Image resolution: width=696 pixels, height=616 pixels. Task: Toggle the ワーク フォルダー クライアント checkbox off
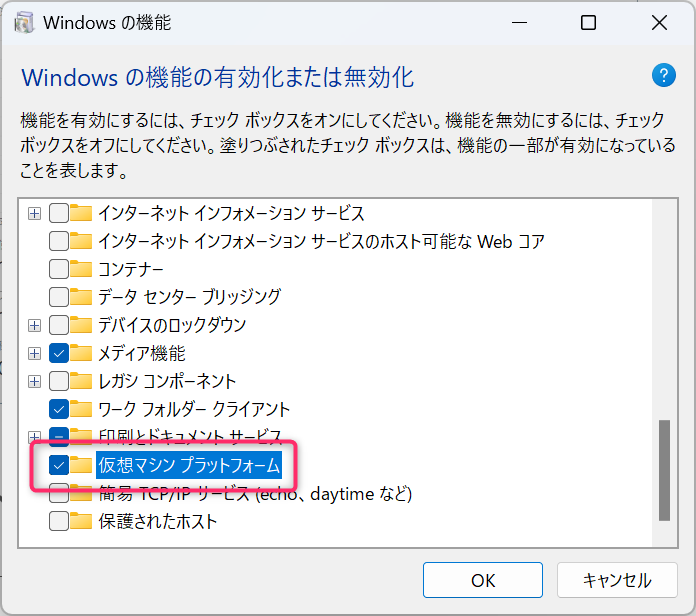[58, 409]
